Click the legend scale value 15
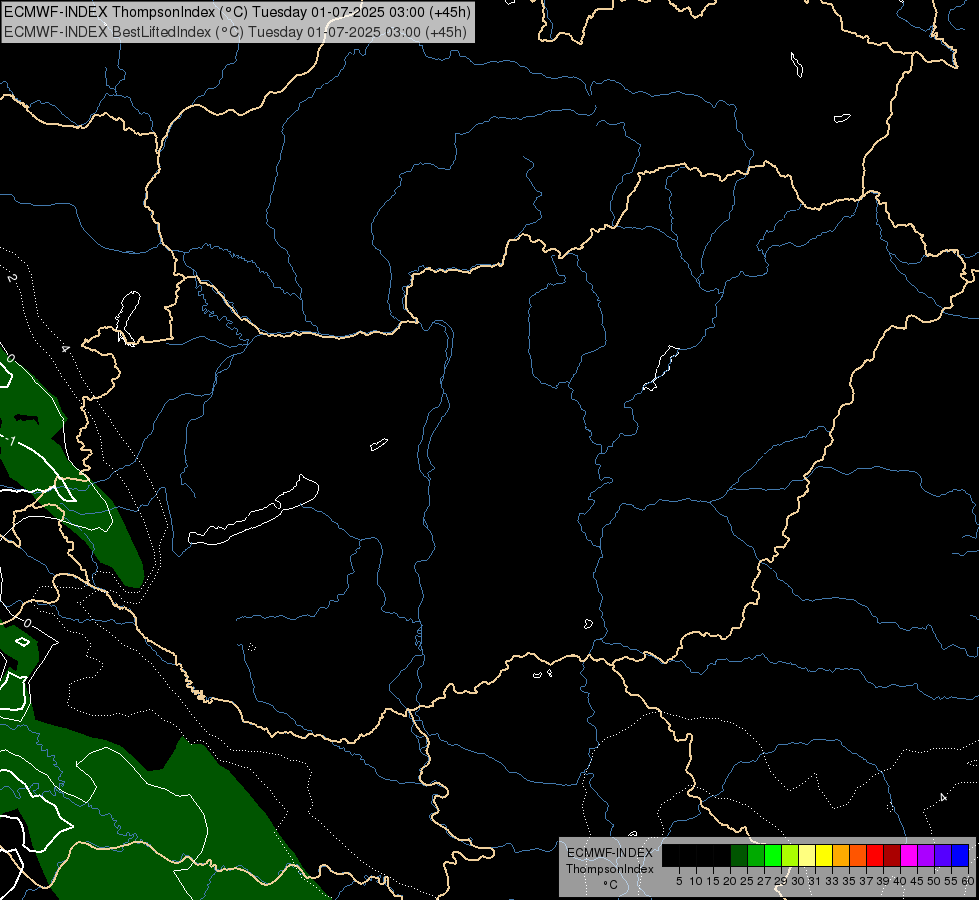Image resolution: width=979 pixels, height=900 pixels. [x=714, y=881]
